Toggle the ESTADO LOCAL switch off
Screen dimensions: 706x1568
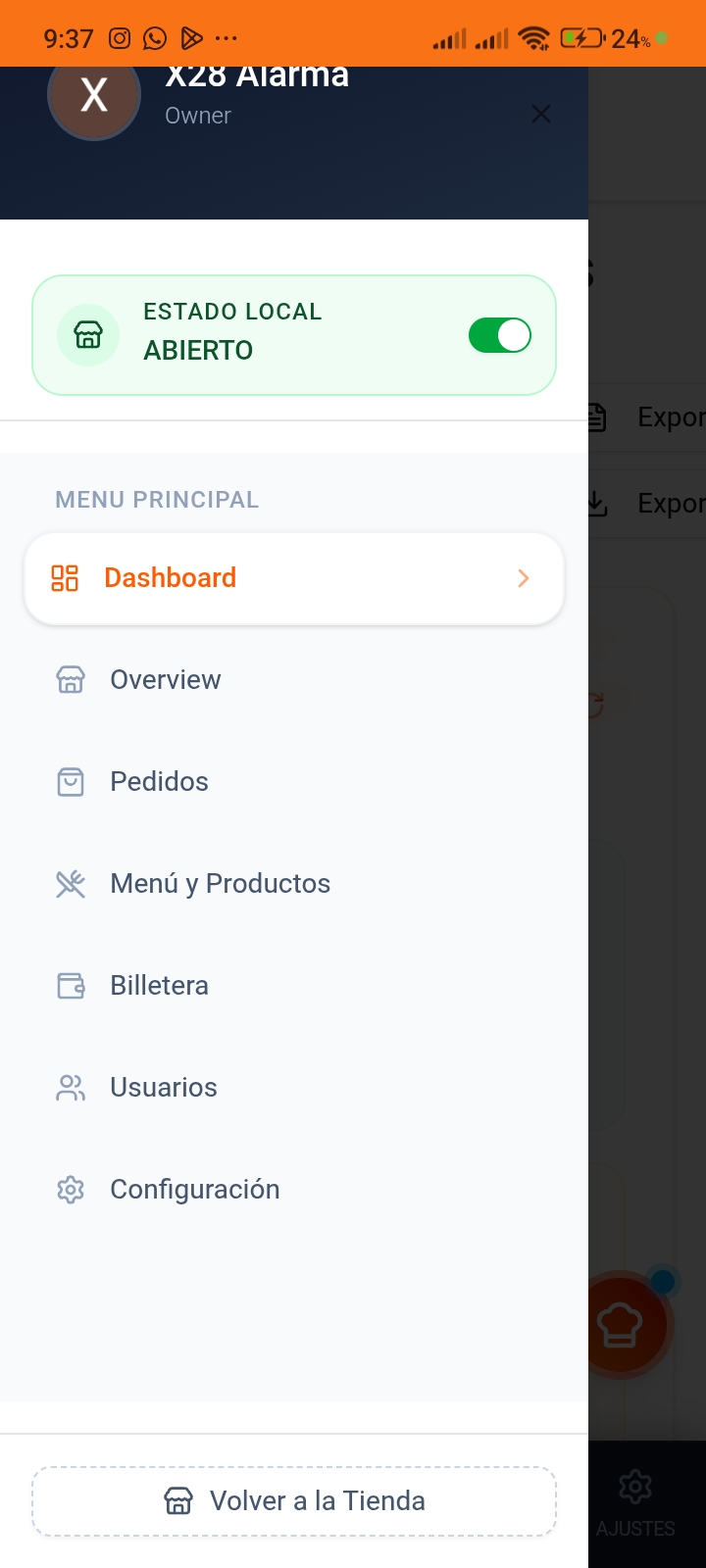(500, 335)
